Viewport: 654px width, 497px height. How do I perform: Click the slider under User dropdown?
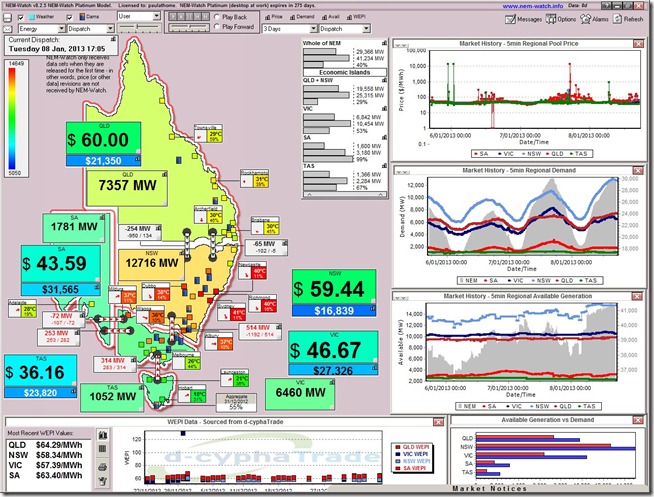pyautogui.click(x=139, y=28)
